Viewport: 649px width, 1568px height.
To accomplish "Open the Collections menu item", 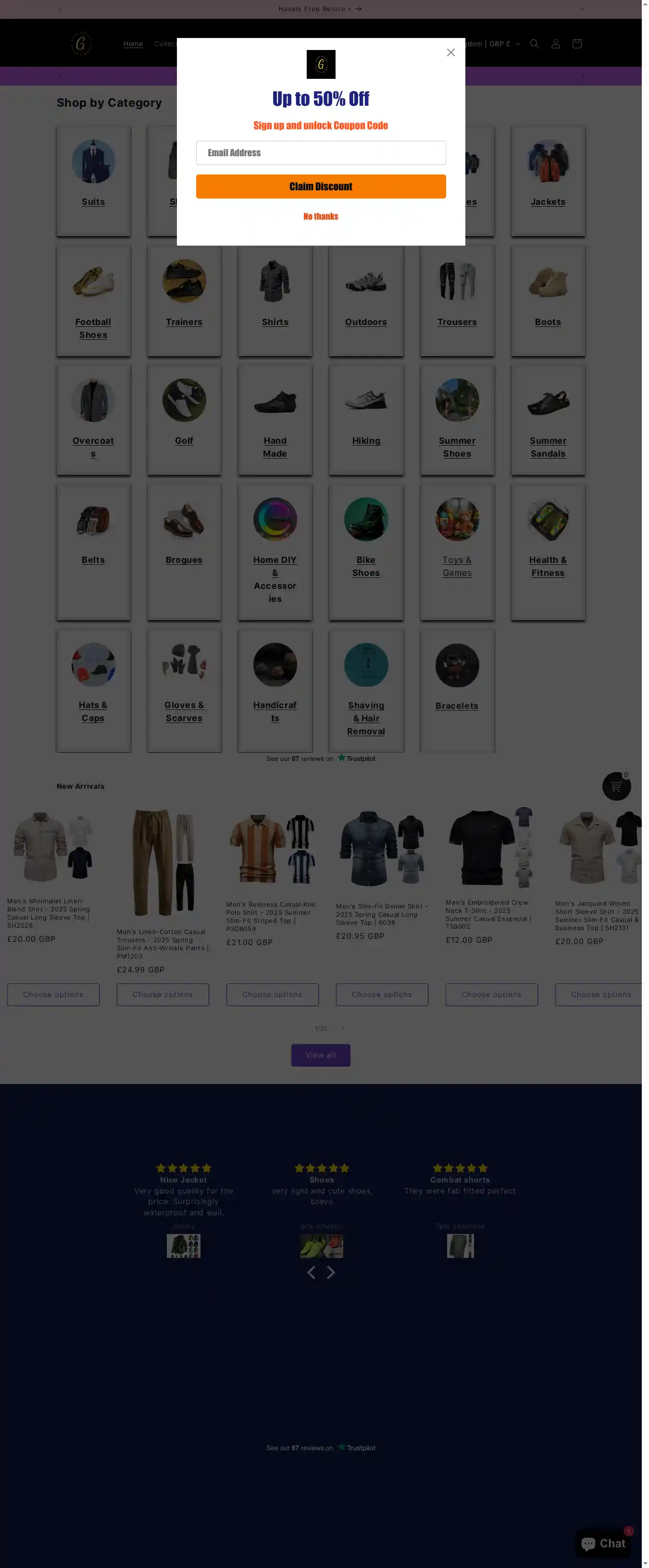I will click(x=165, y=44).
